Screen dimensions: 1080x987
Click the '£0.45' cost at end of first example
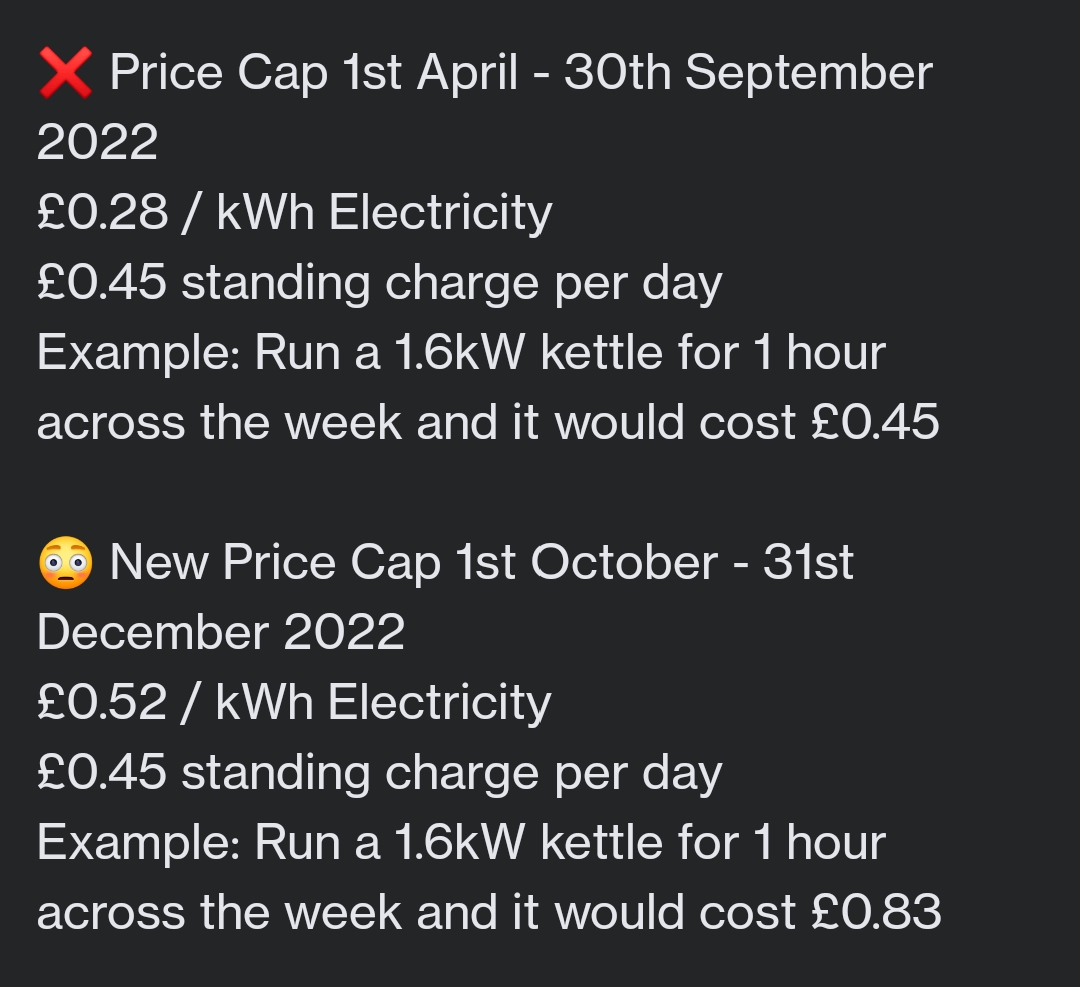click(875, 422)
